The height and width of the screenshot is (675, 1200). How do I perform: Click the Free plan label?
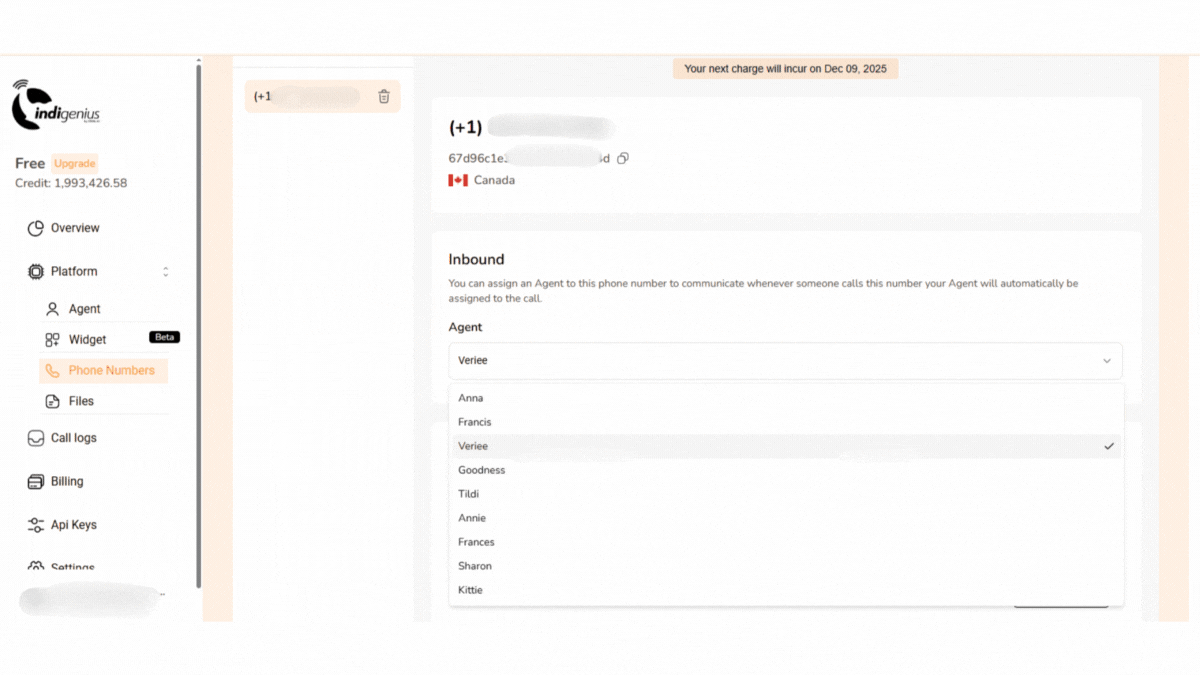pos(30,164)
